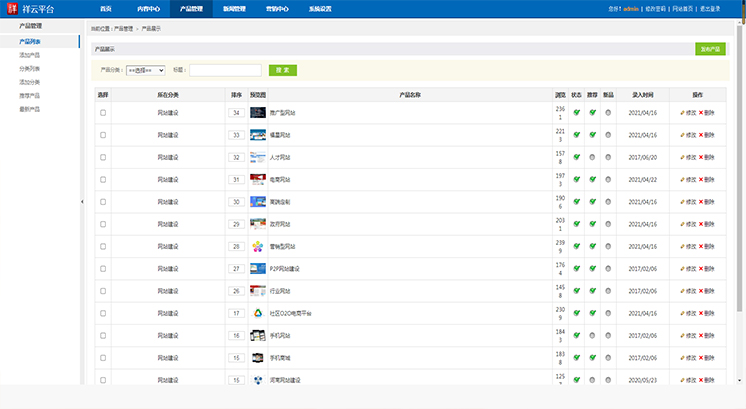Open 添加产品 in the sidebar
746x409 pixels.
pyautogui.click(x=30, y=56)
